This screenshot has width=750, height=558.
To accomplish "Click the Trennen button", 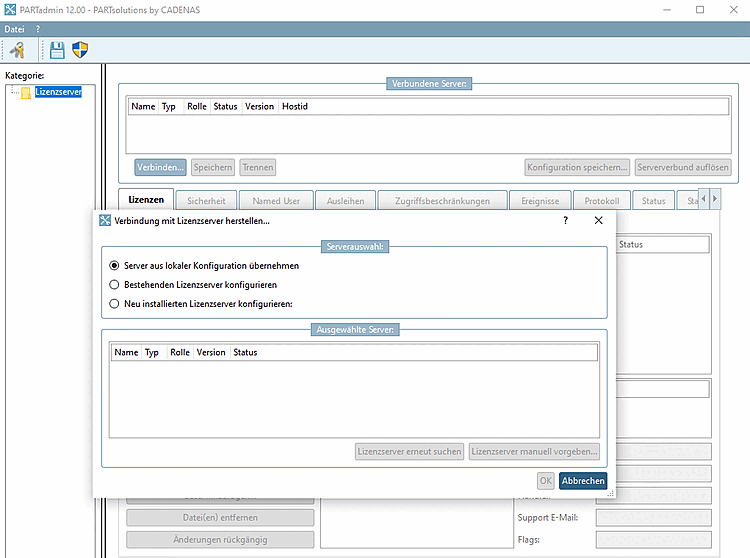I will click(257, 167).
